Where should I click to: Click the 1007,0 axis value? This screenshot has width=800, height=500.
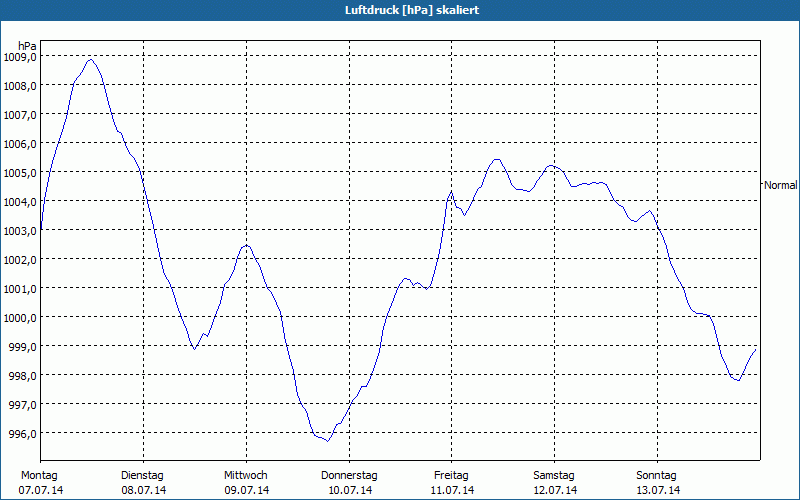(20, 115)
